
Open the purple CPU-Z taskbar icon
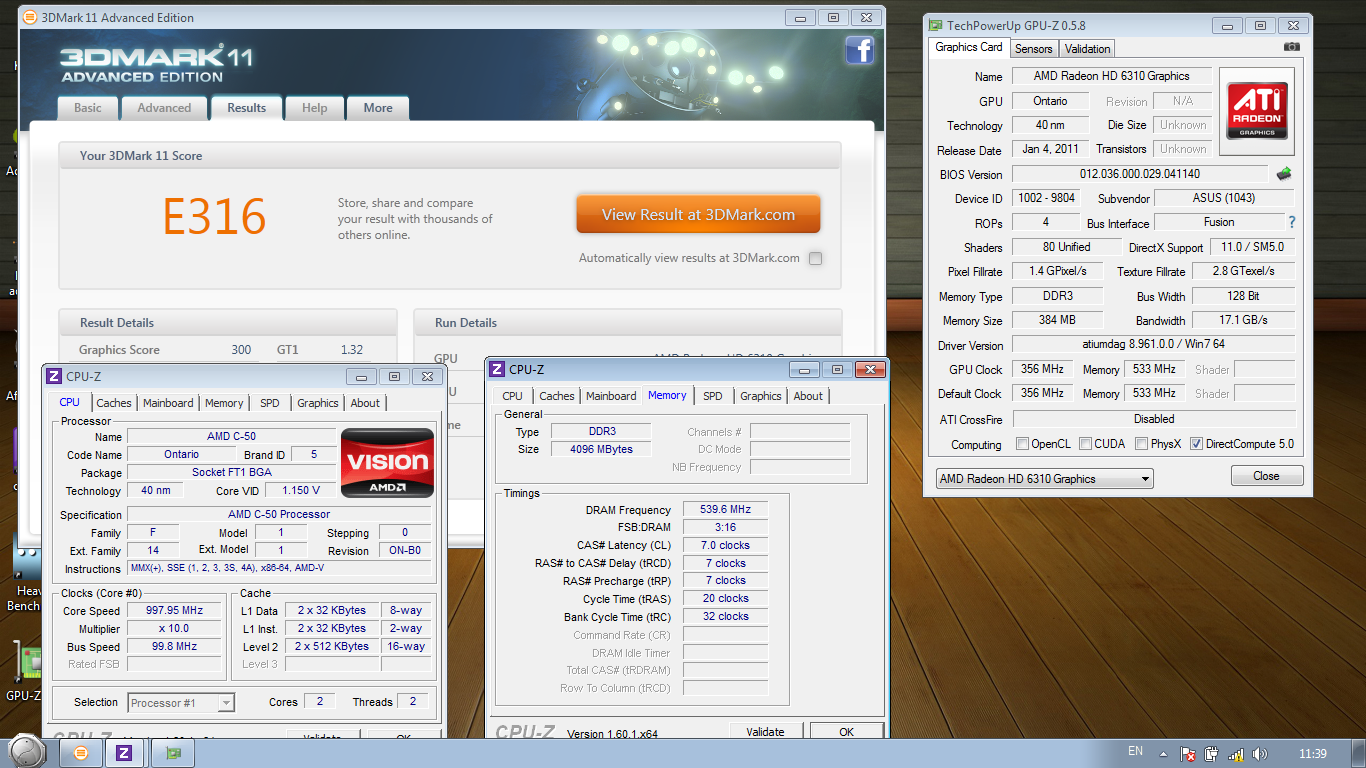(125, 752)
